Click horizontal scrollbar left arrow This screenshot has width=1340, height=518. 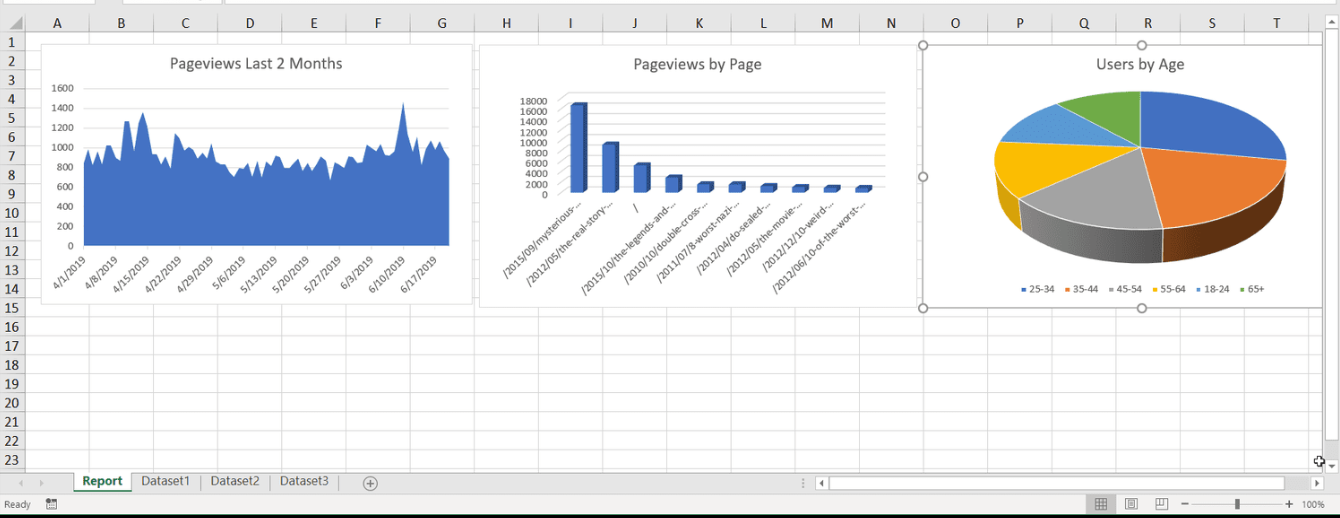(822, 484)
